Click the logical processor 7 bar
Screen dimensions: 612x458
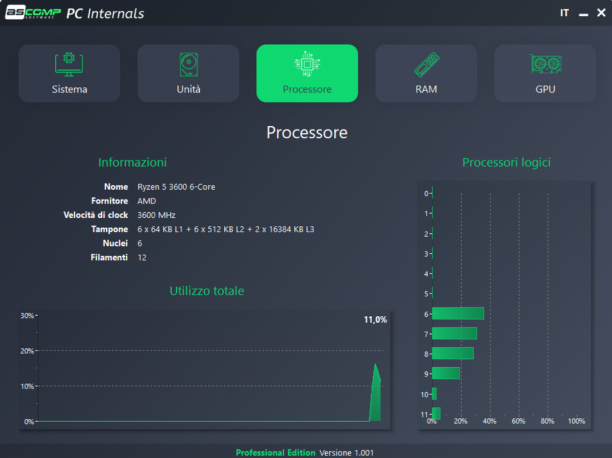(x=455, y=333)
